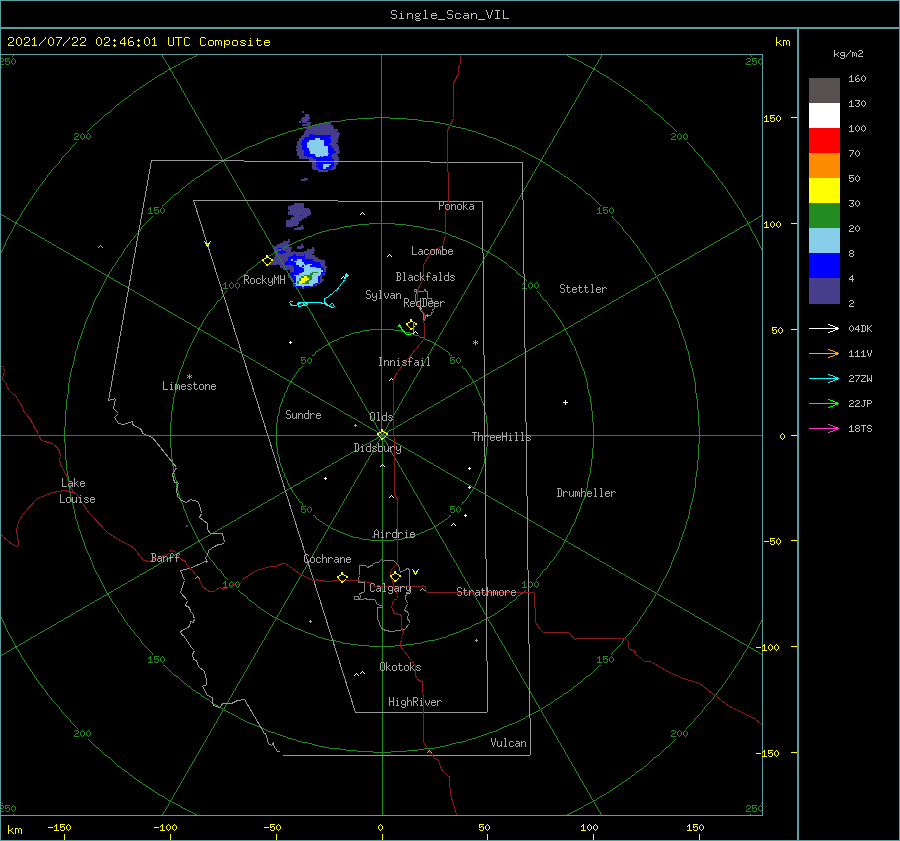
Task: Click the white 100-130 legend swatch
Action: [x=824, y=115]
